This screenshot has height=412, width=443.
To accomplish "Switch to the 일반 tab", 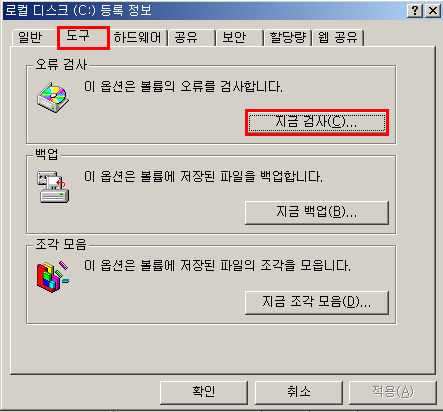I will point(31,37).
